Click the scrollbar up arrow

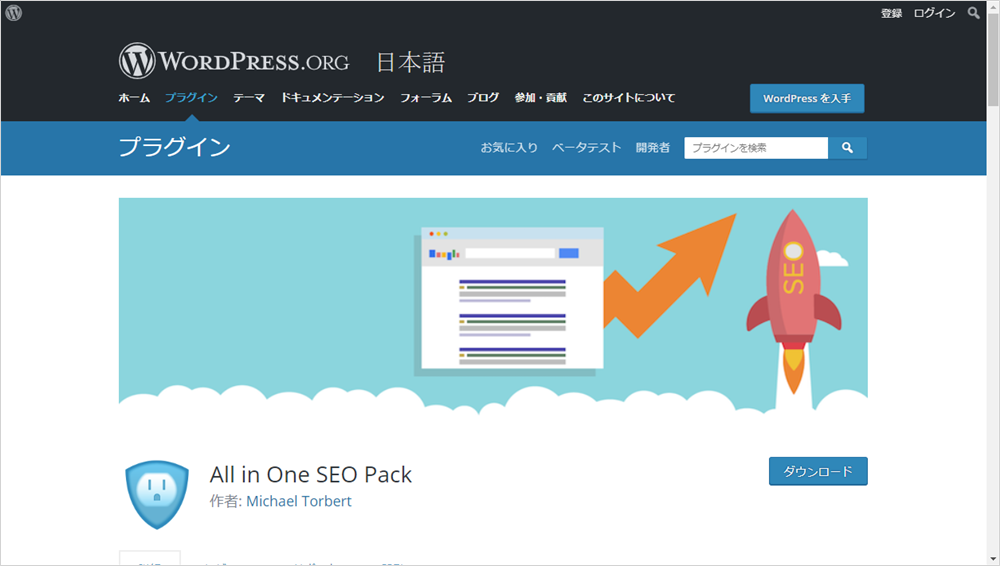(x=993, y=6)
